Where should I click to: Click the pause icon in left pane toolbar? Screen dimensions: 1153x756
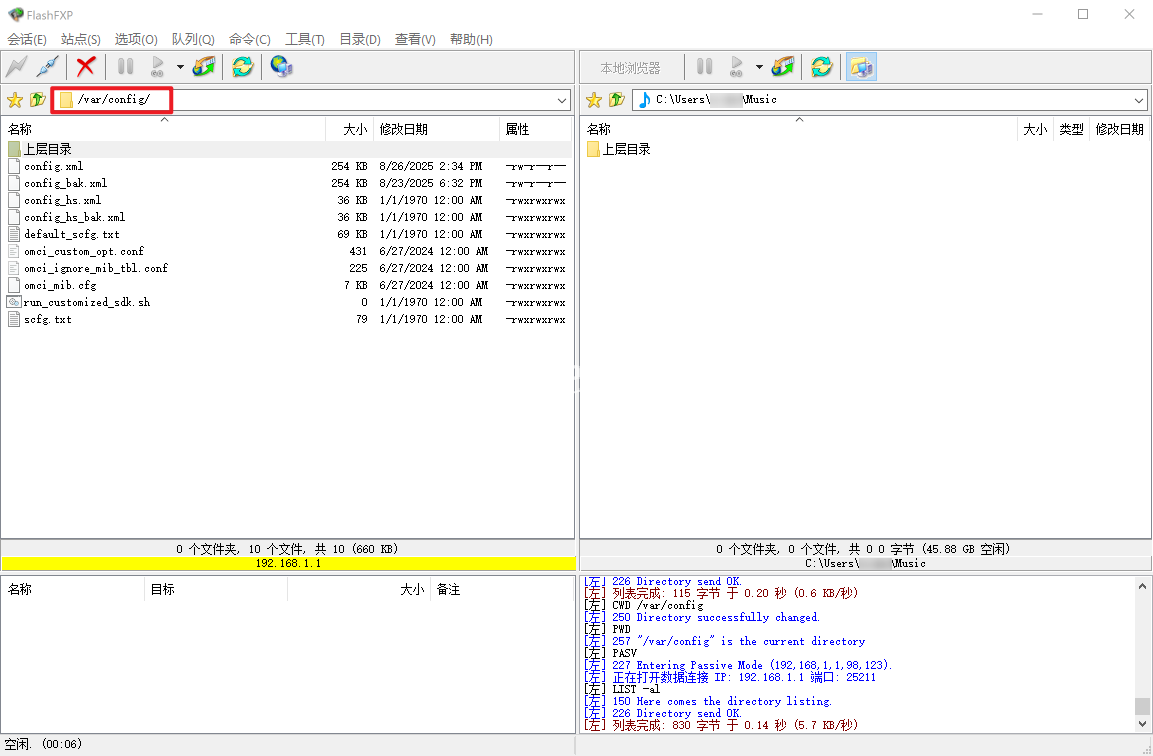(x=126, y=67)
